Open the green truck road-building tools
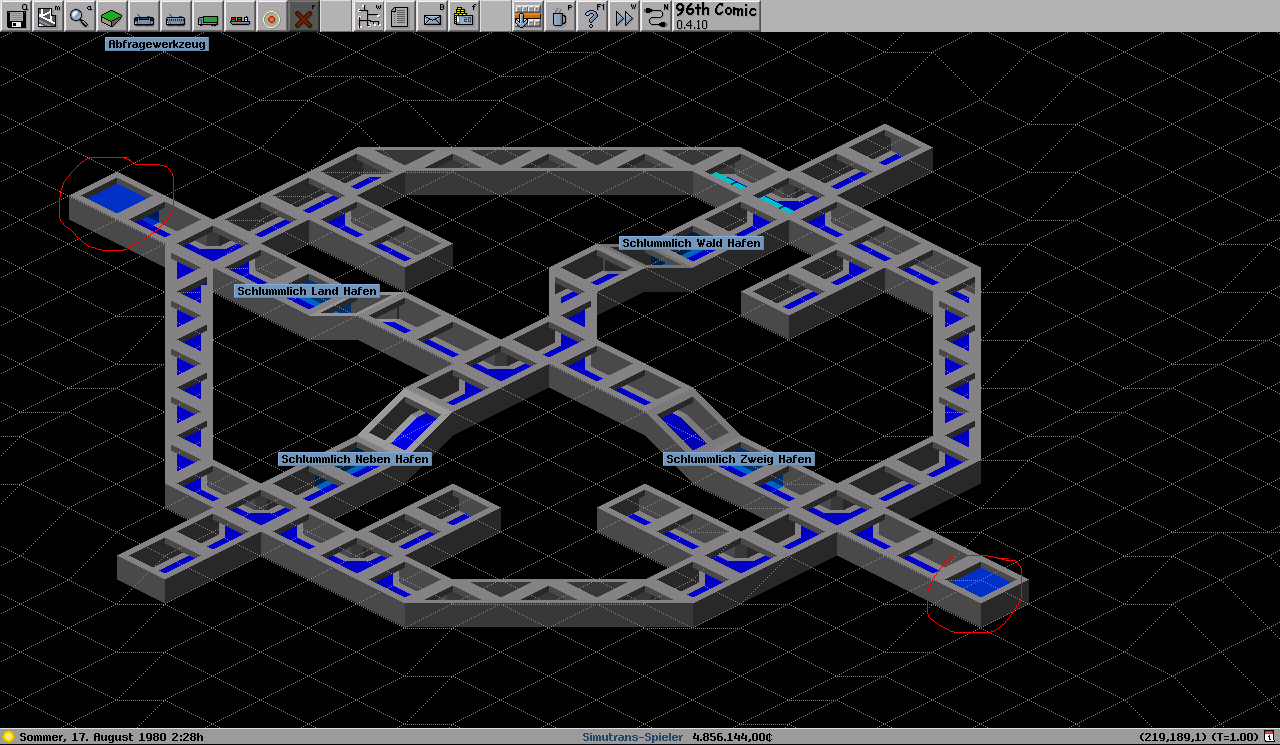The height and width of the screenshot is (745, 1280). [x=208, y=16]
